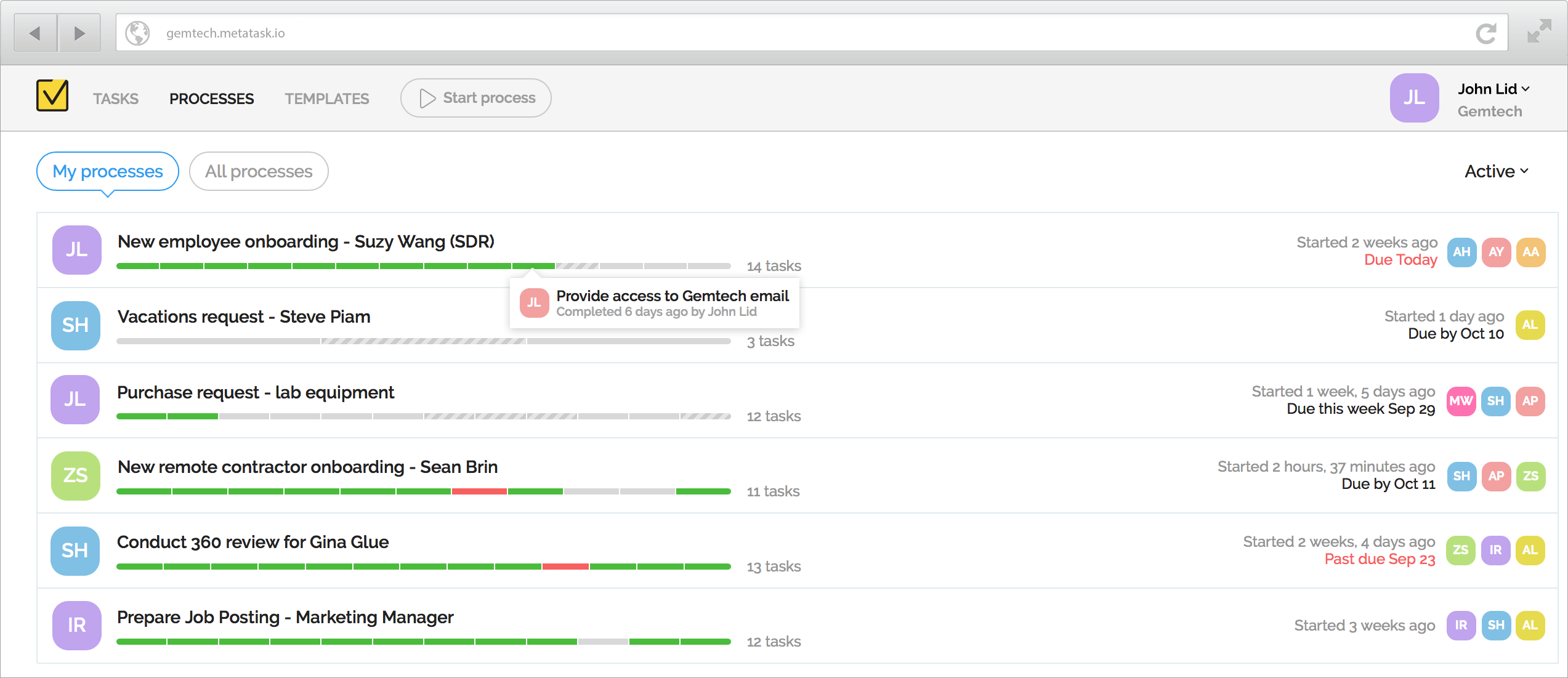Viewport: 1568px width, 678px height.
Task: Switch to All processes filter
Action: [259, 171]
